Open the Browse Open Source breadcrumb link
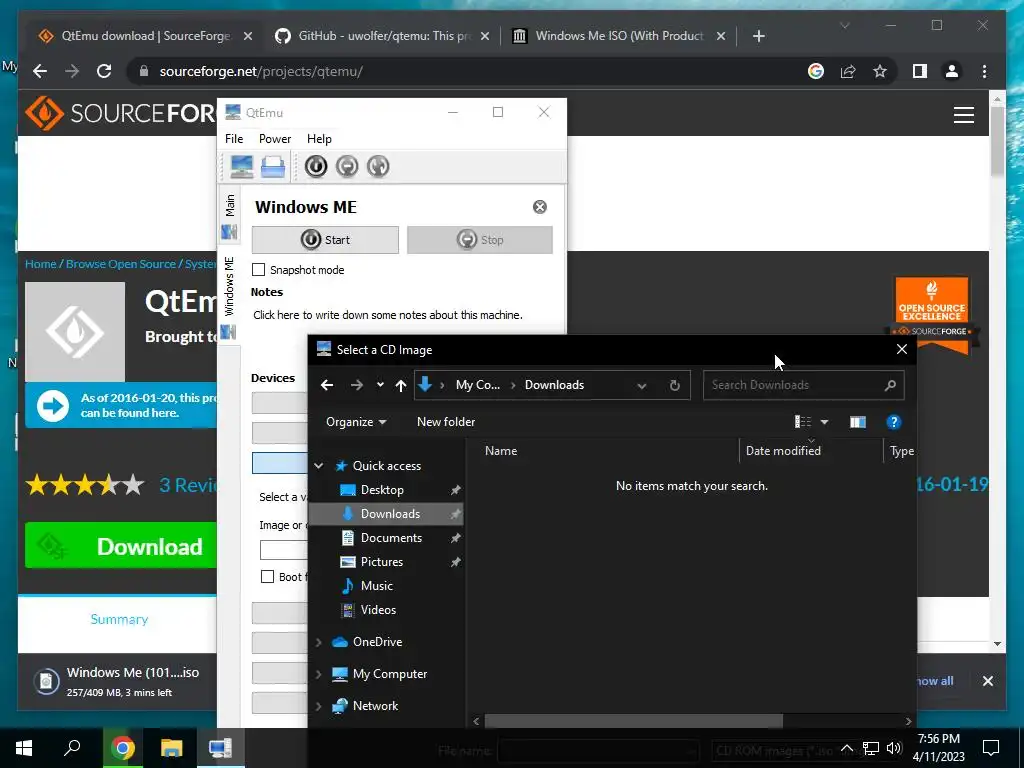The height and width of the screenshot is (768, 1024). pyautogui.click(x=121, y=264)
